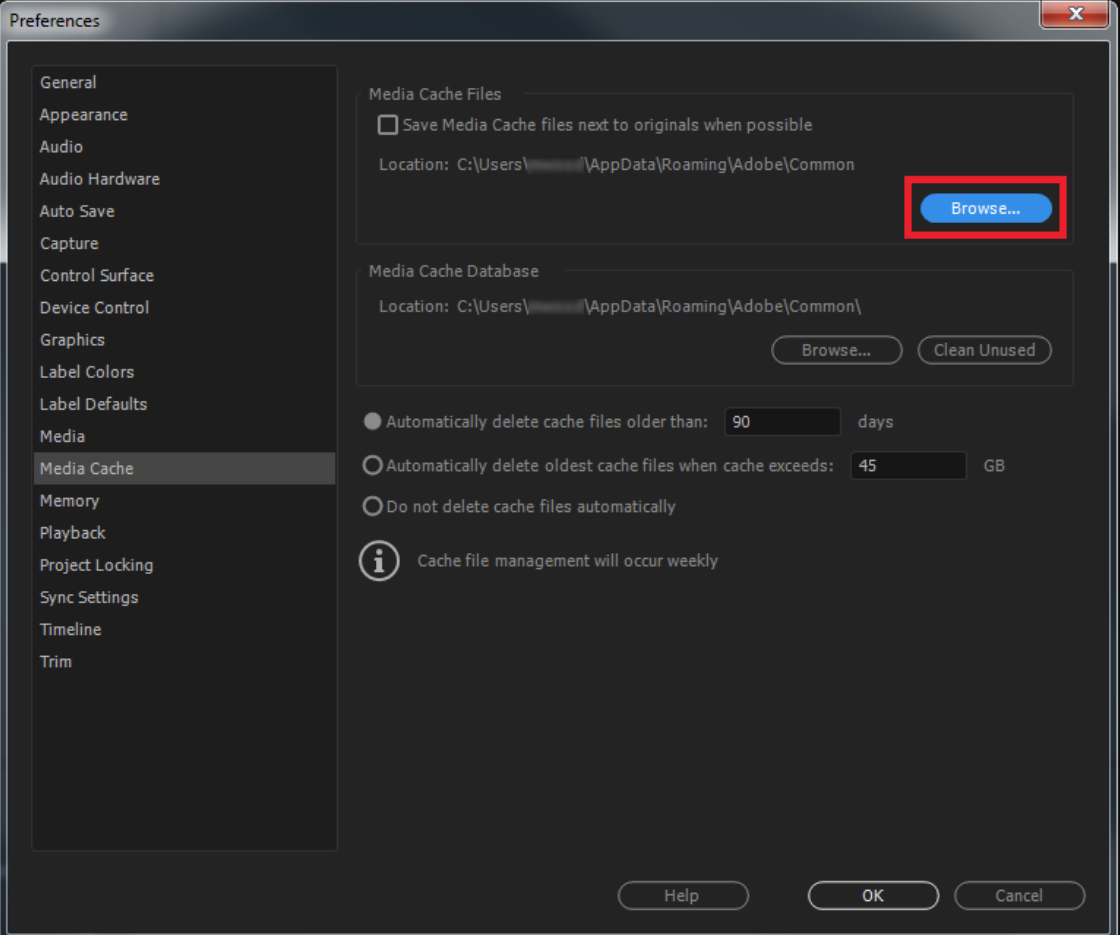This screenshot has width=1120, height=935.
Task: Open Help from the dialog footer
Action: tap(682, 895)
